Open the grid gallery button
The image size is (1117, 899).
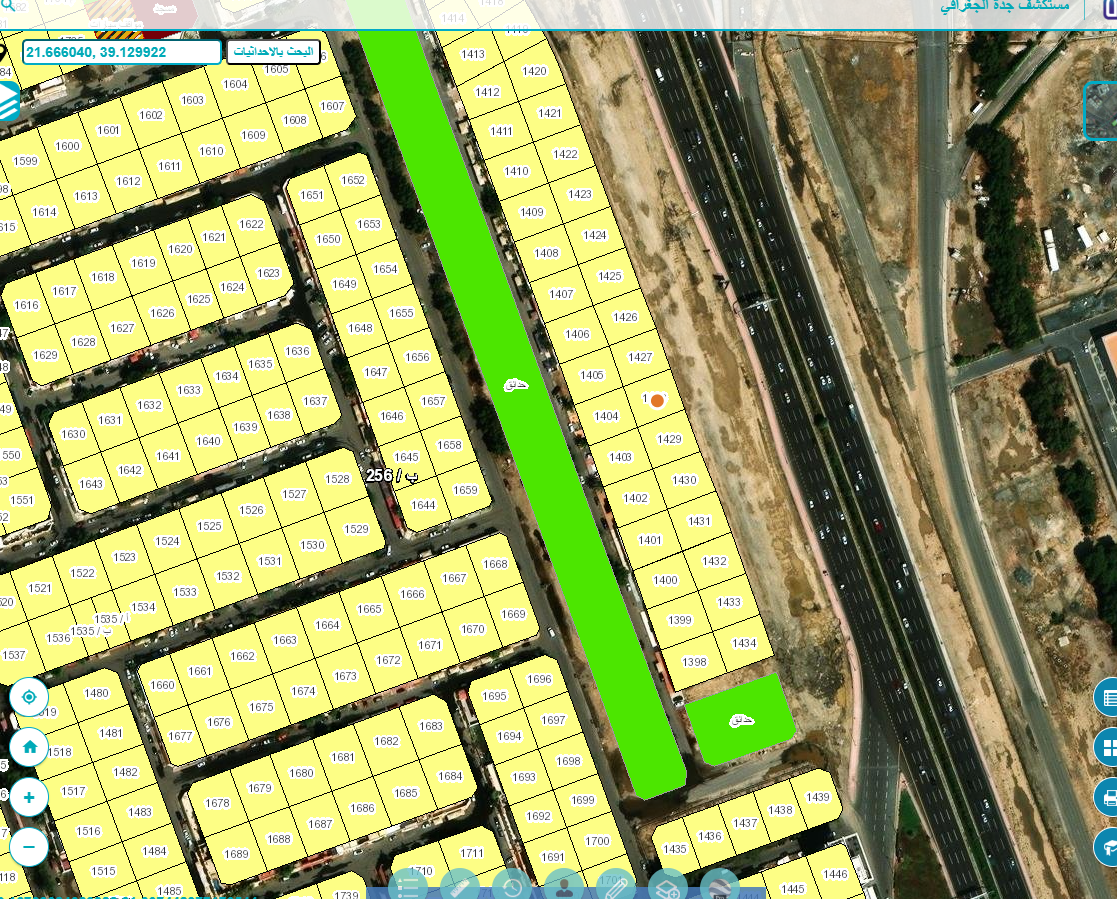click(x=1106, y=747)
